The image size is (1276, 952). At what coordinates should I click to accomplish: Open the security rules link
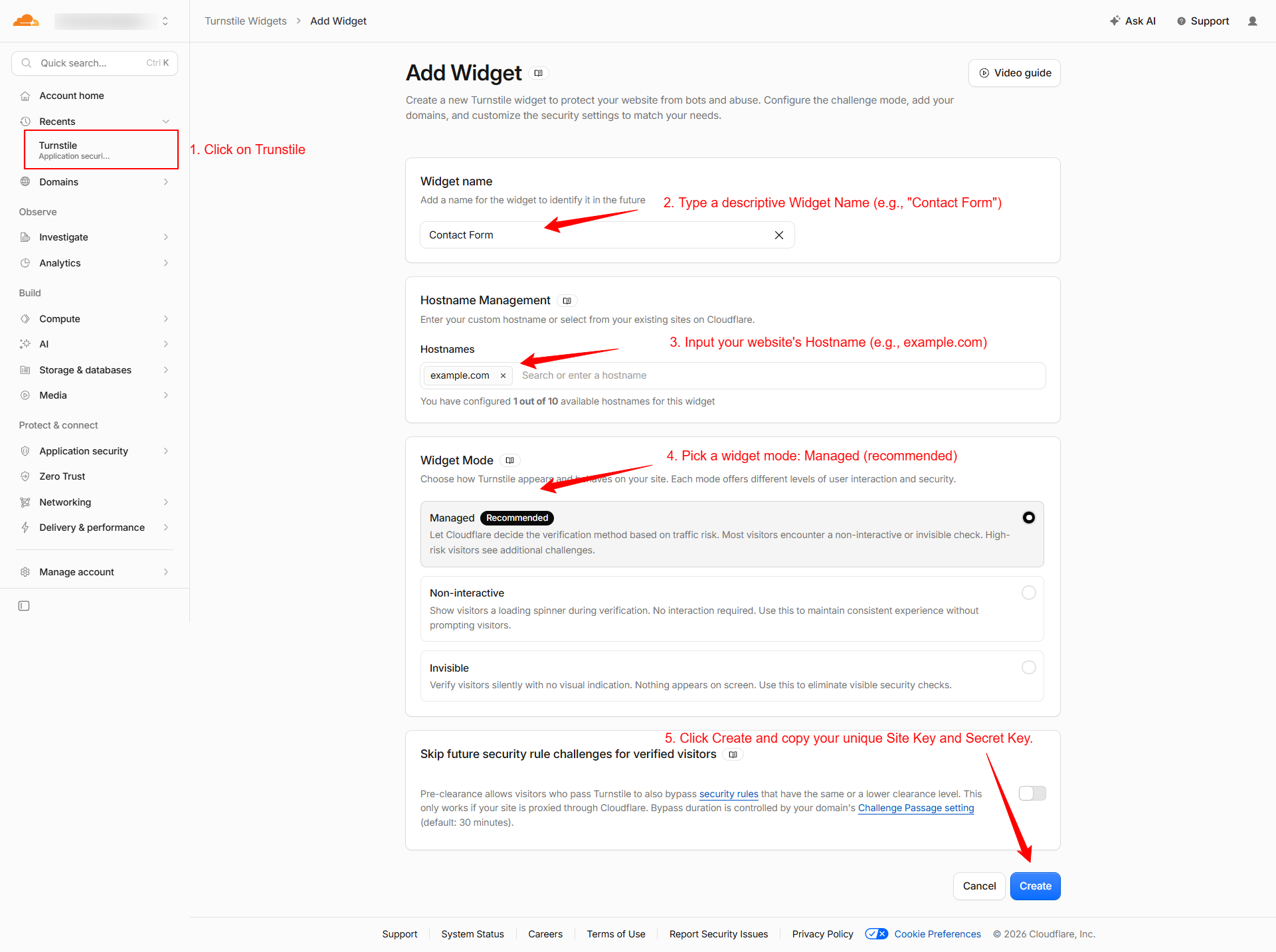coord(729,794)
